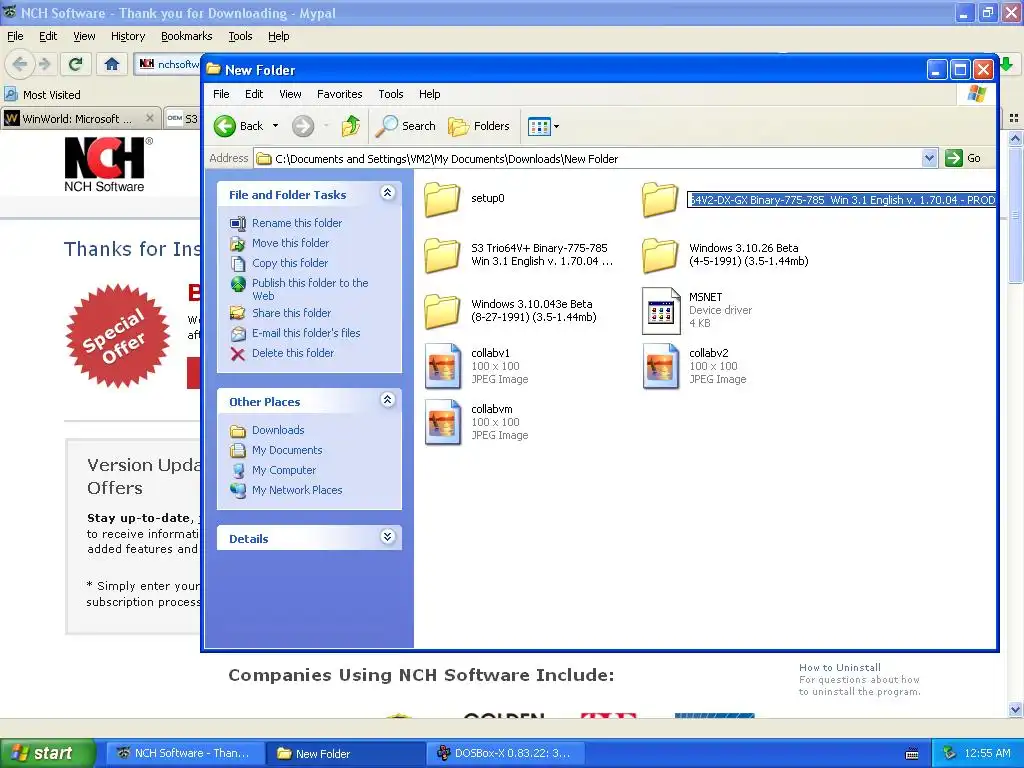This screenshot has height=768, width=1024.
Task: Click Delete this folder task
Action: [x=293, y=353]
